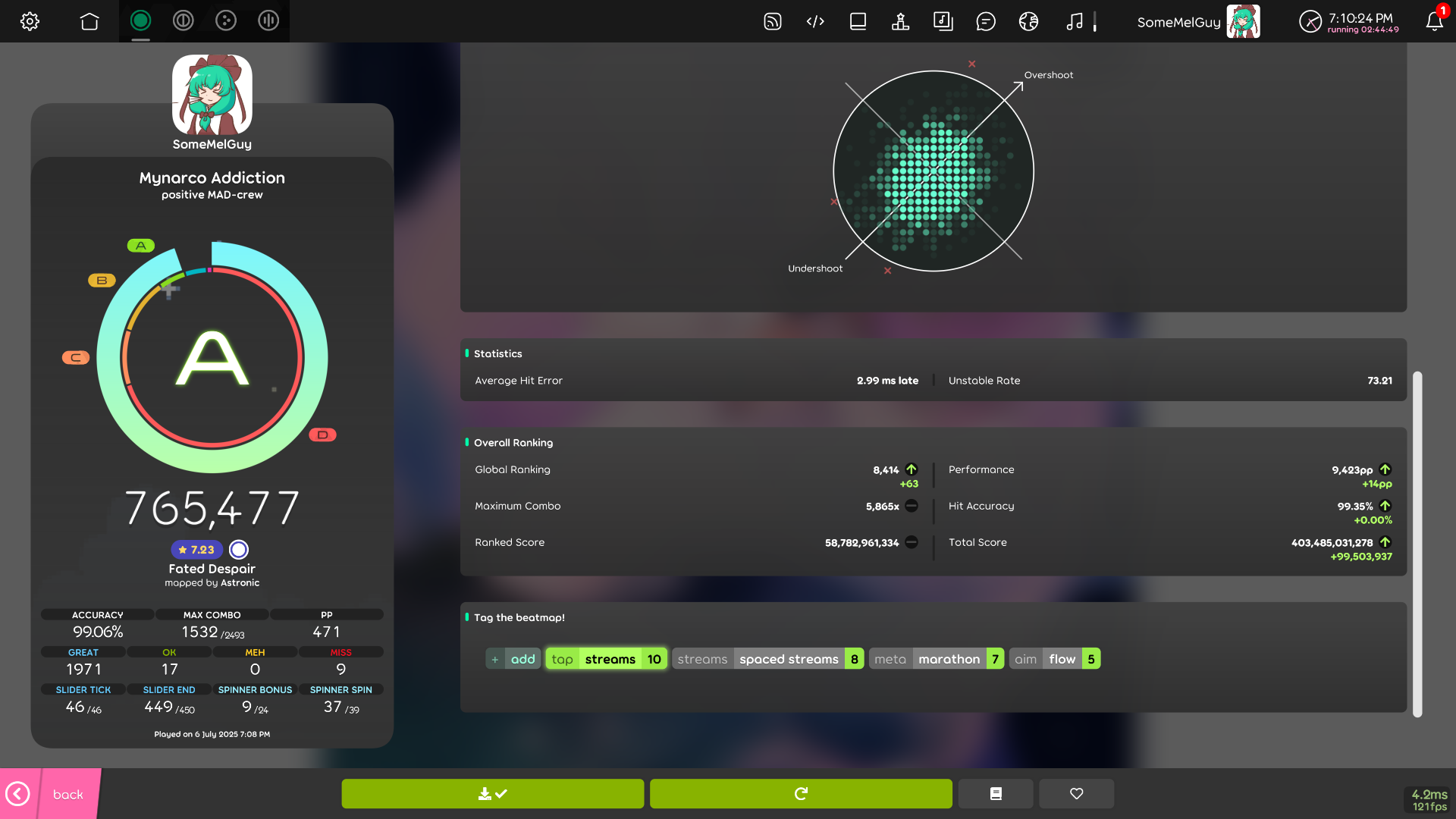This screenshot has height=819, width=1456.
Task: Open the settings gear icon
Action: tap(30, 21)
